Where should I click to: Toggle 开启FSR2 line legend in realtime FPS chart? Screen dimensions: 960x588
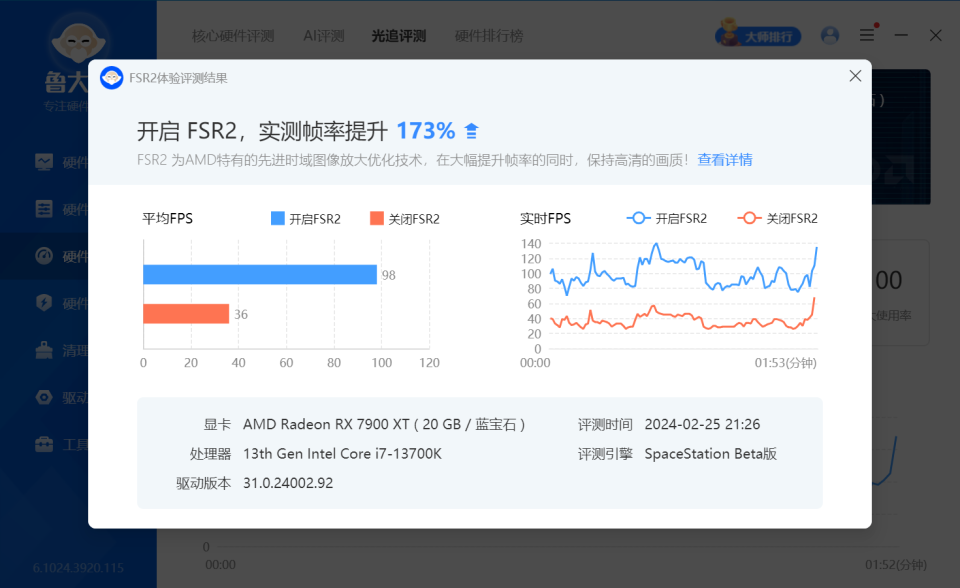click(667, 218)
